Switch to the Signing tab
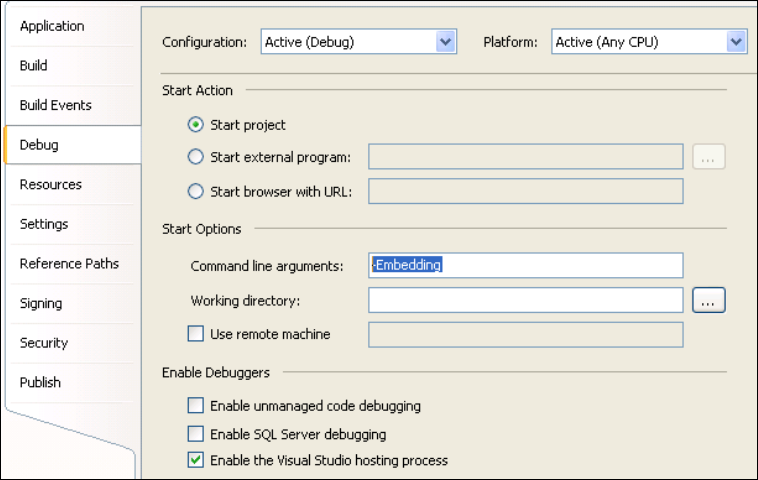758x480 pixels. tap(41, 303)
